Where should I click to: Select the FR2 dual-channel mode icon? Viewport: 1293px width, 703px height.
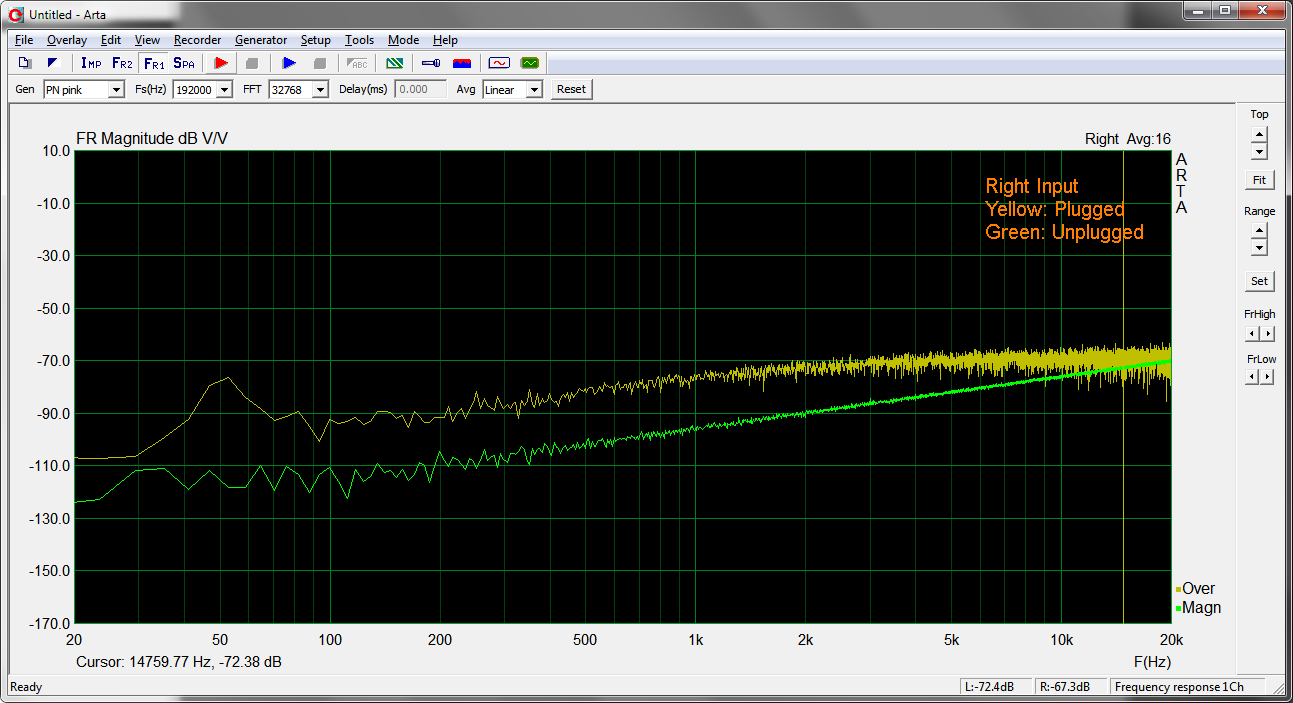tap(122, 63)
